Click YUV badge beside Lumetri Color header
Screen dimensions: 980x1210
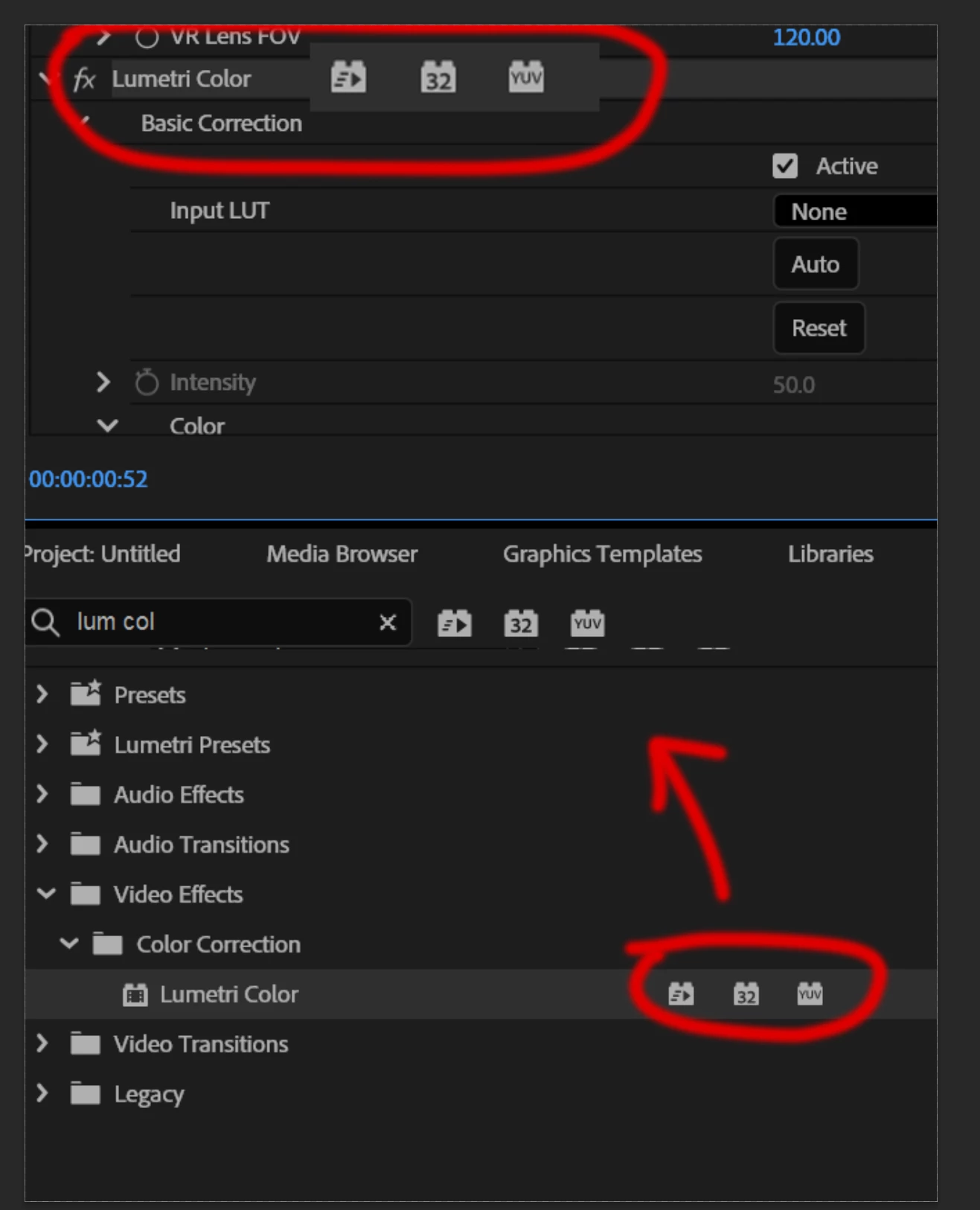coord(526,77)
